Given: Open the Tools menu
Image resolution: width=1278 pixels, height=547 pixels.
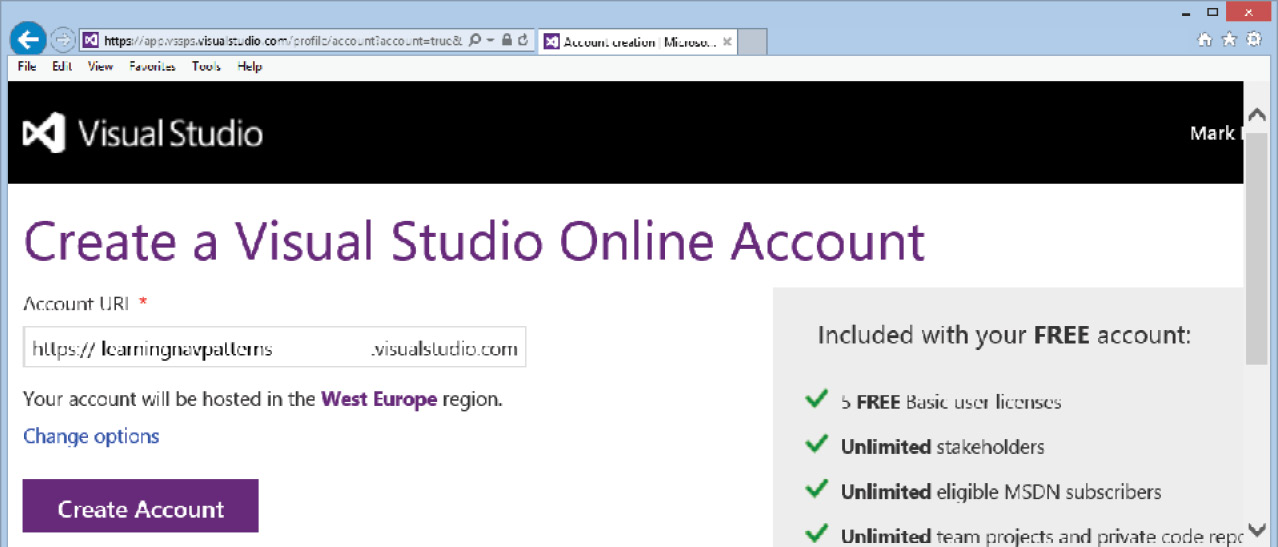Looking at the screenshot, I should [207, 67].
